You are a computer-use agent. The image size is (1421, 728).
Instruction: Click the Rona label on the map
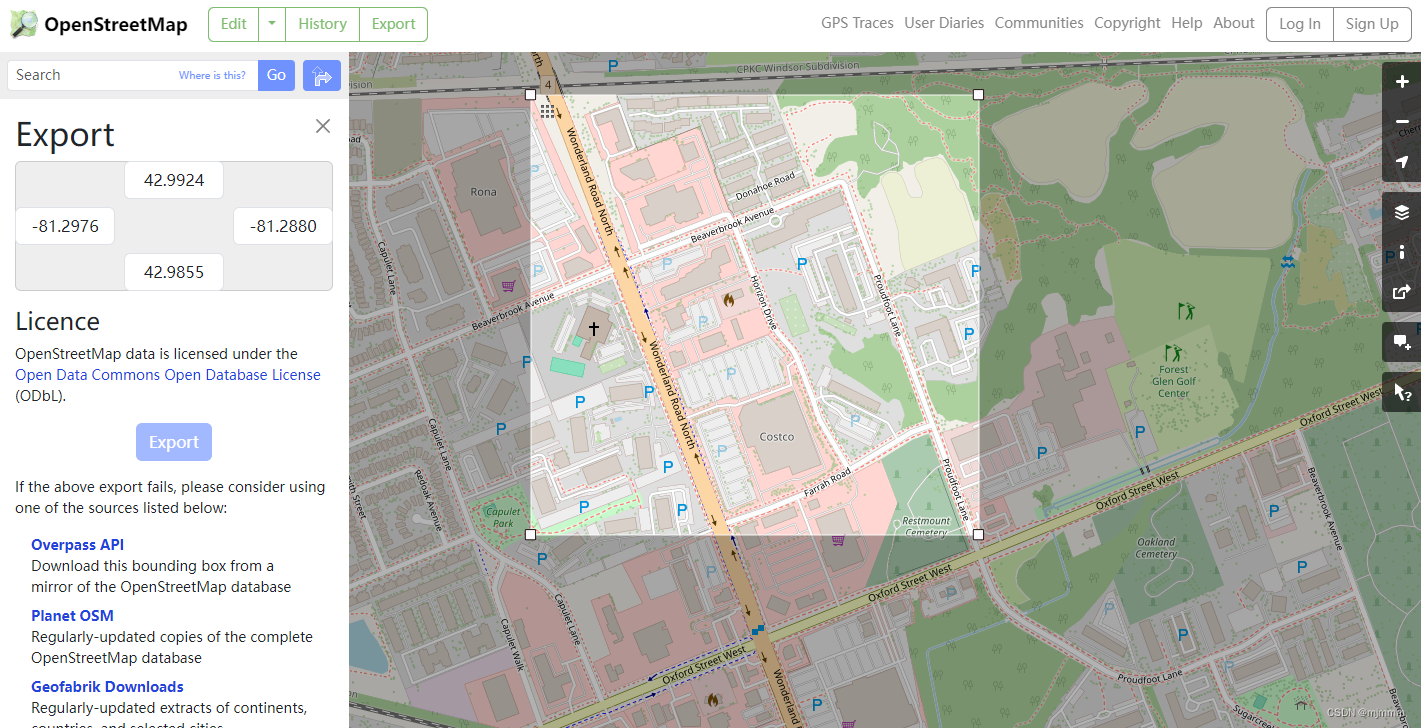(x=482, y=192)
